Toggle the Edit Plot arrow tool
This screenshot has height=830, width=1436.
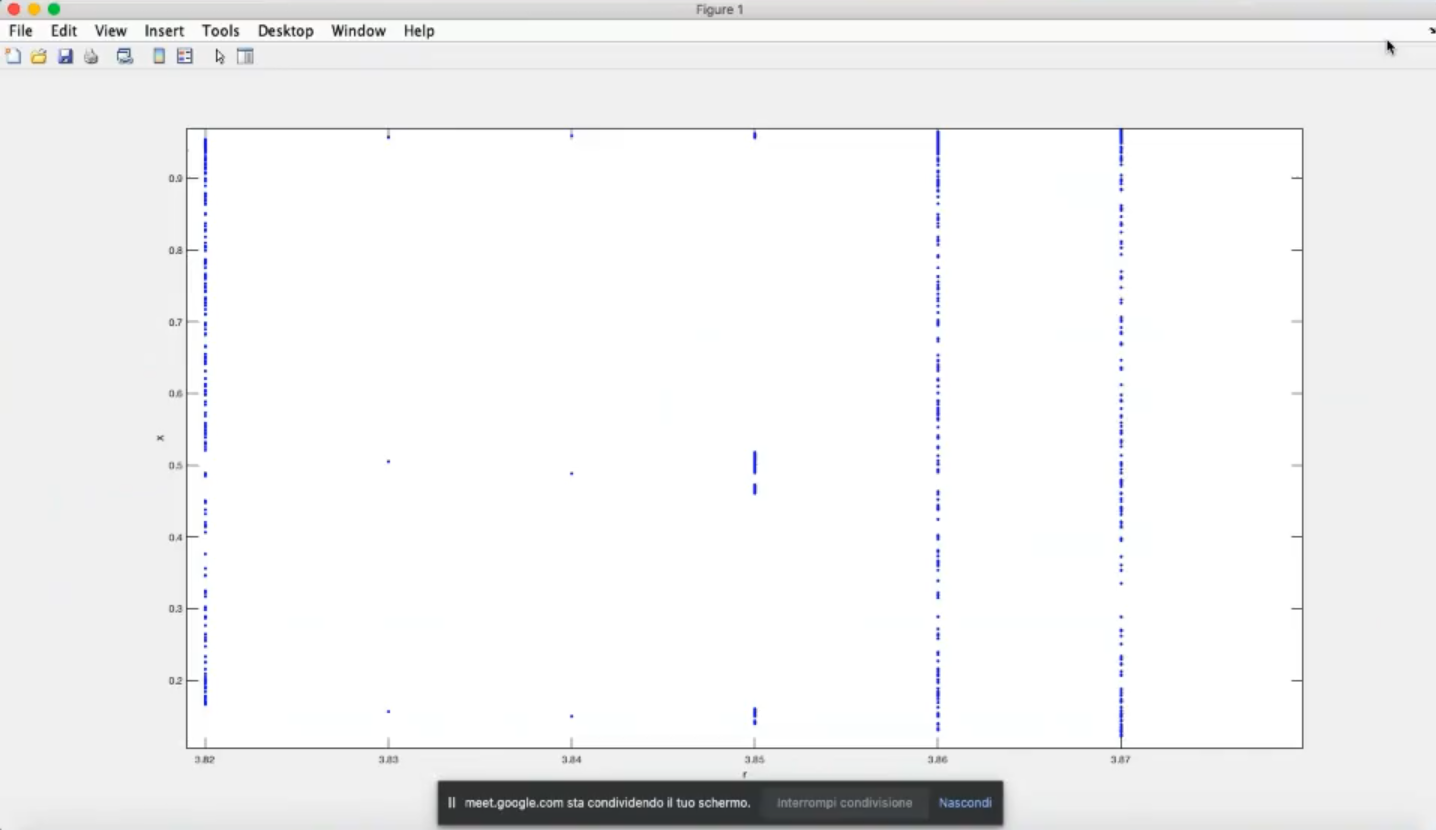coord(220,57)
